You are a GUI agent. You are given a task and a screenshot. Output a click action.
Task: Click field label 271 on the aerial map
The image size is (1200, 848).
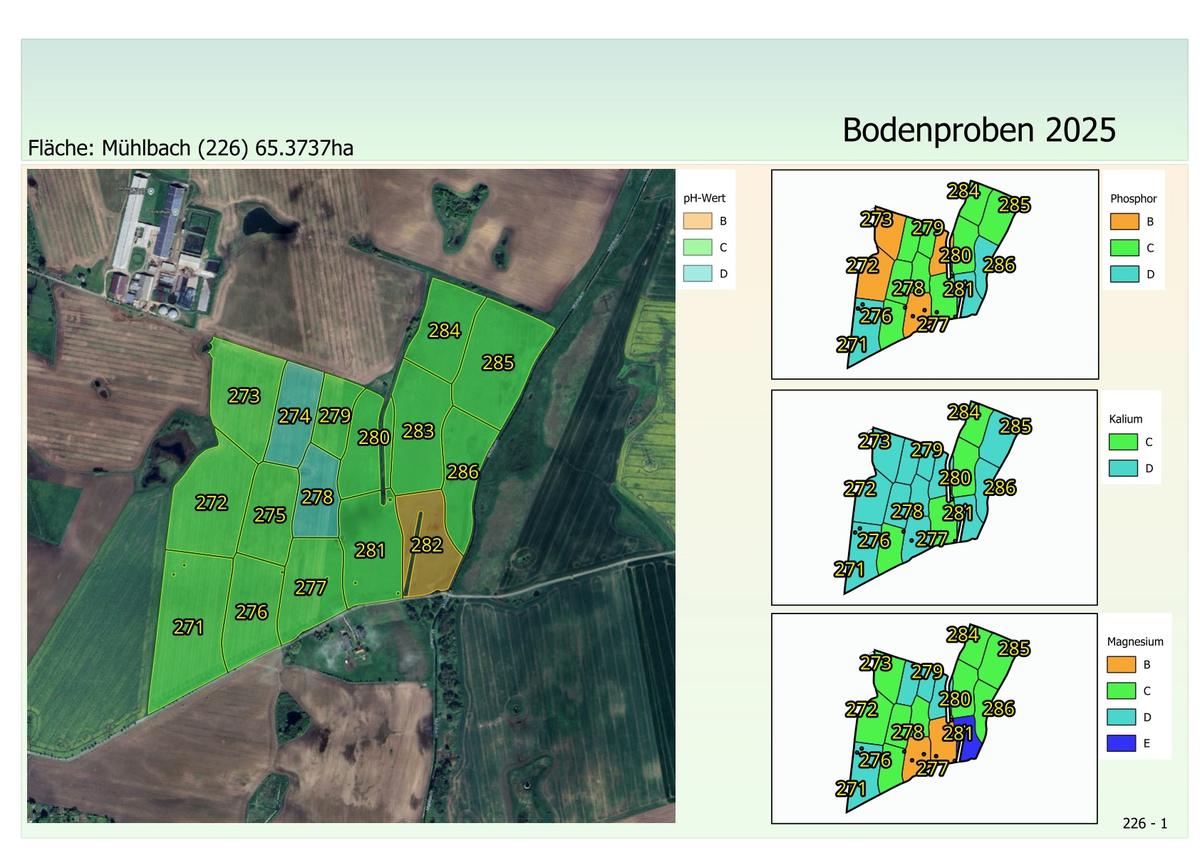pyautogui.click(x=188, y=628)
